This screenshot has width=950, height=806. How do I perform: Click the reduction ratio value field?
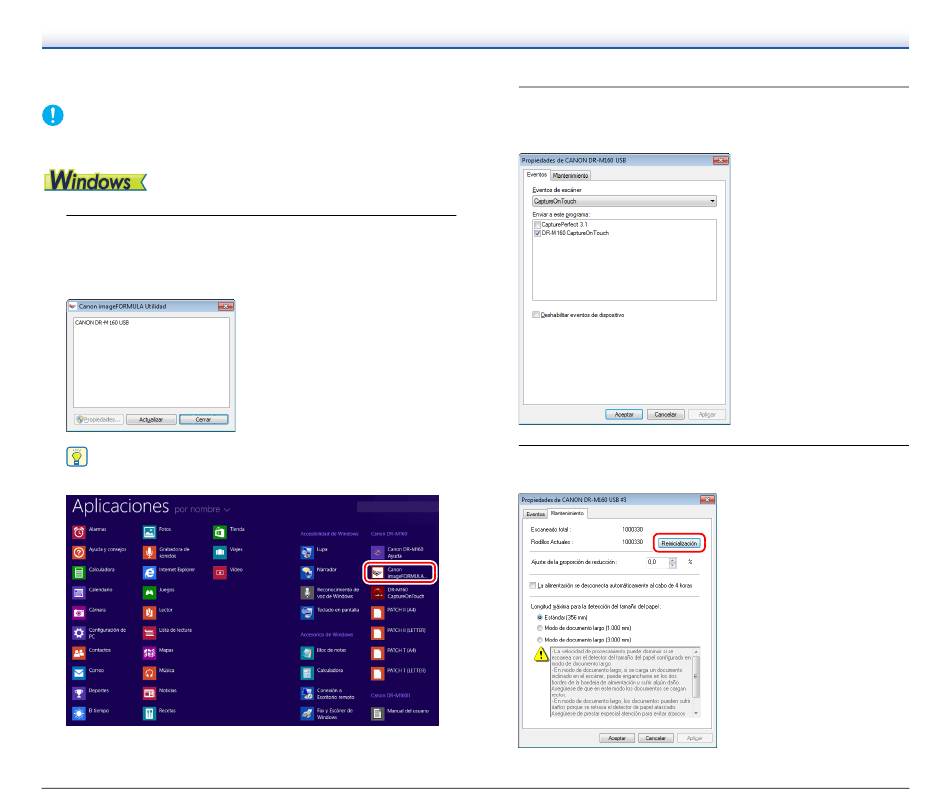click(657, 562)
